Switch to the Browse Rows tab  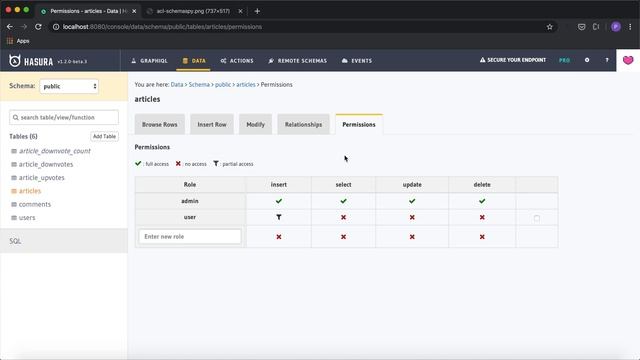point(160,124)
